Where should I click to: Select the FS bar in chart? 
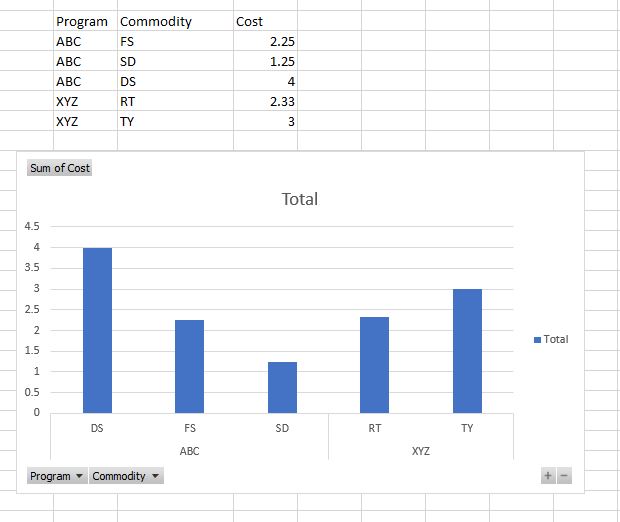pos(190,367)
